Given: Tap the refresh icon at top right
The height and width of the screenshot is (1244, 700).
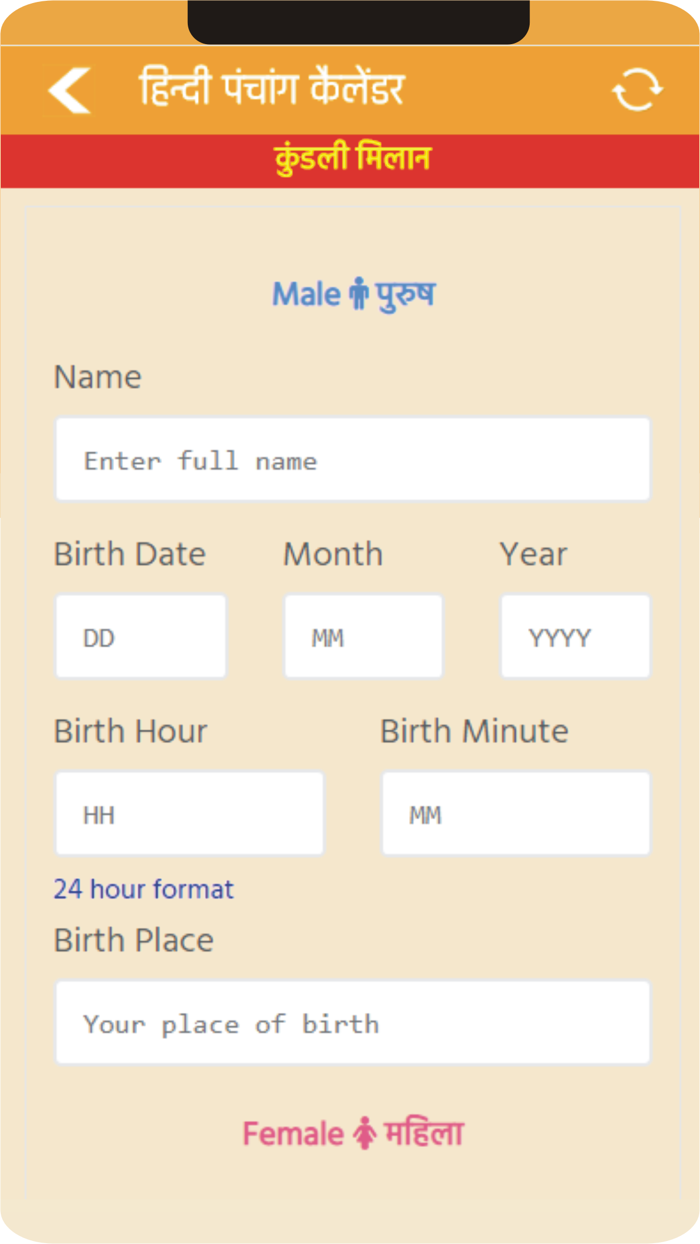Looking at the screenshot, I should [637, 89].
